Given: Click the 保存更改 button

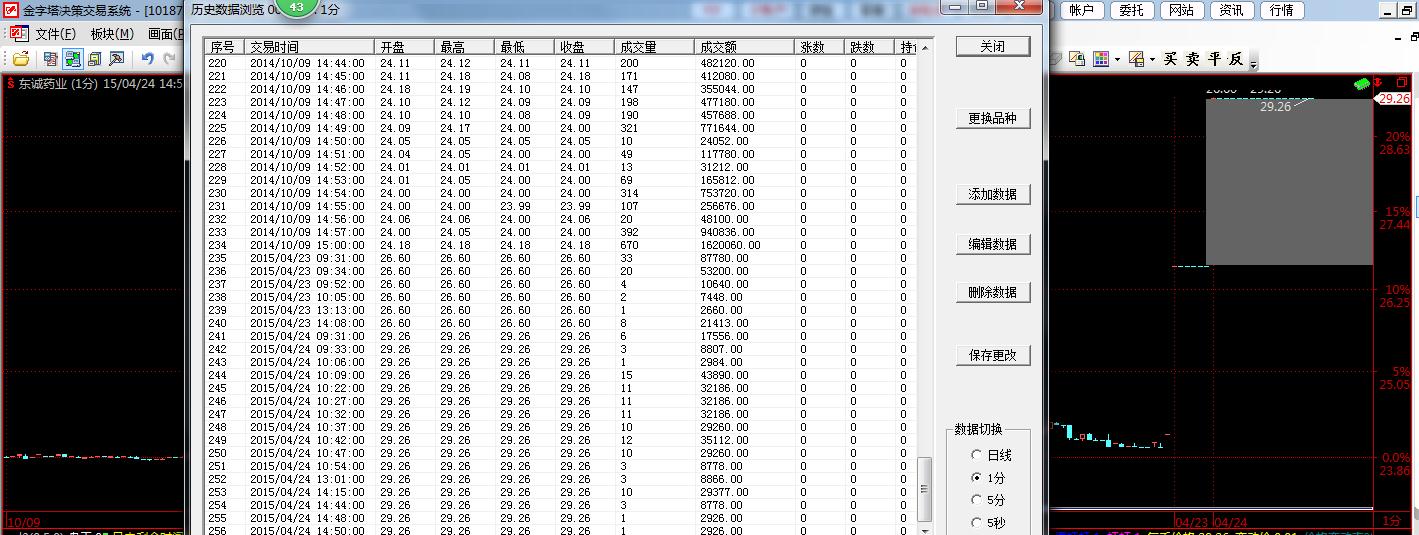Looking at the screenshot, I should (x=992, y=354).
